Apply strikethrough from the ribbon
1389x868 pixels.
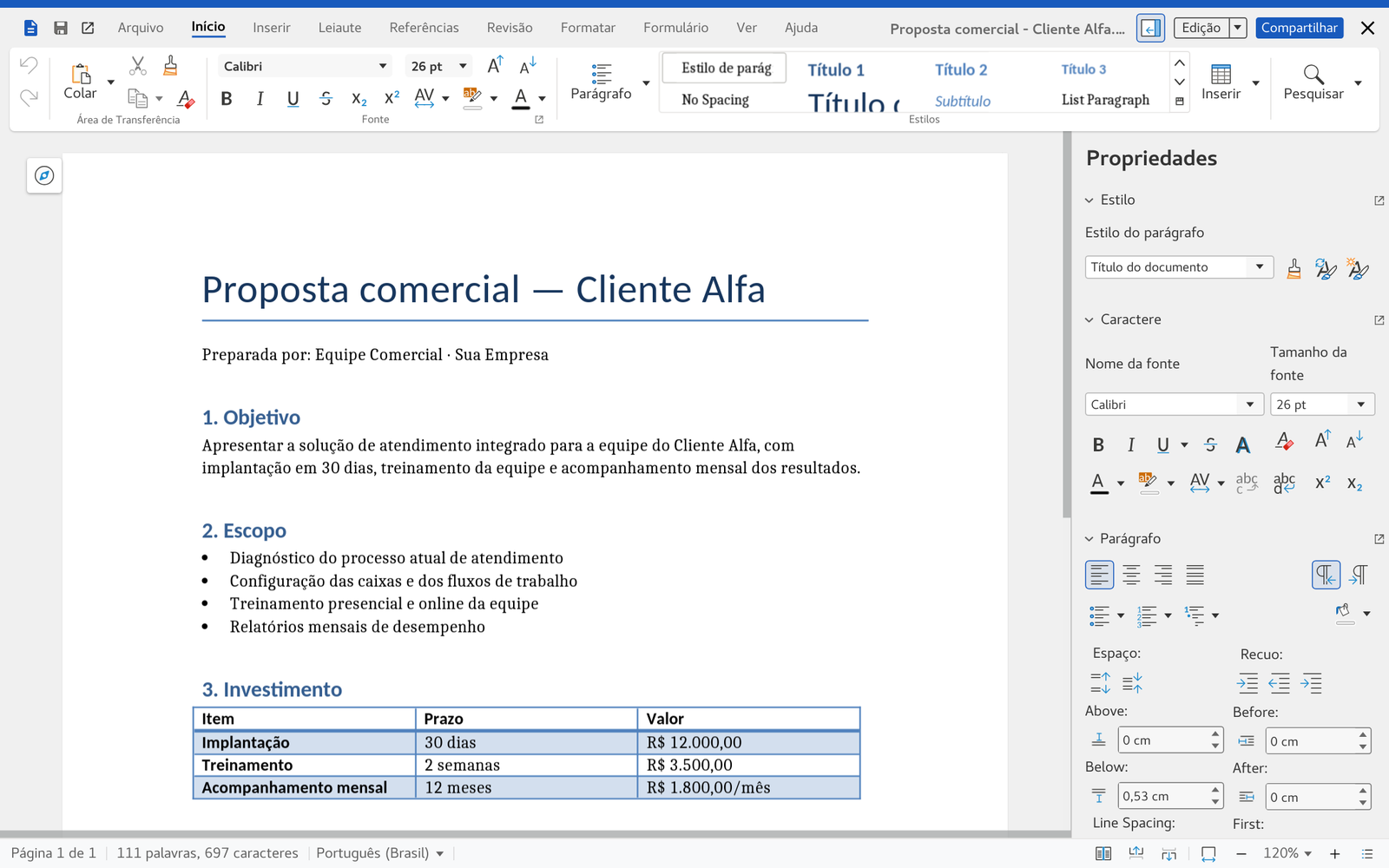pyautogui.click(x=326, y=98)
